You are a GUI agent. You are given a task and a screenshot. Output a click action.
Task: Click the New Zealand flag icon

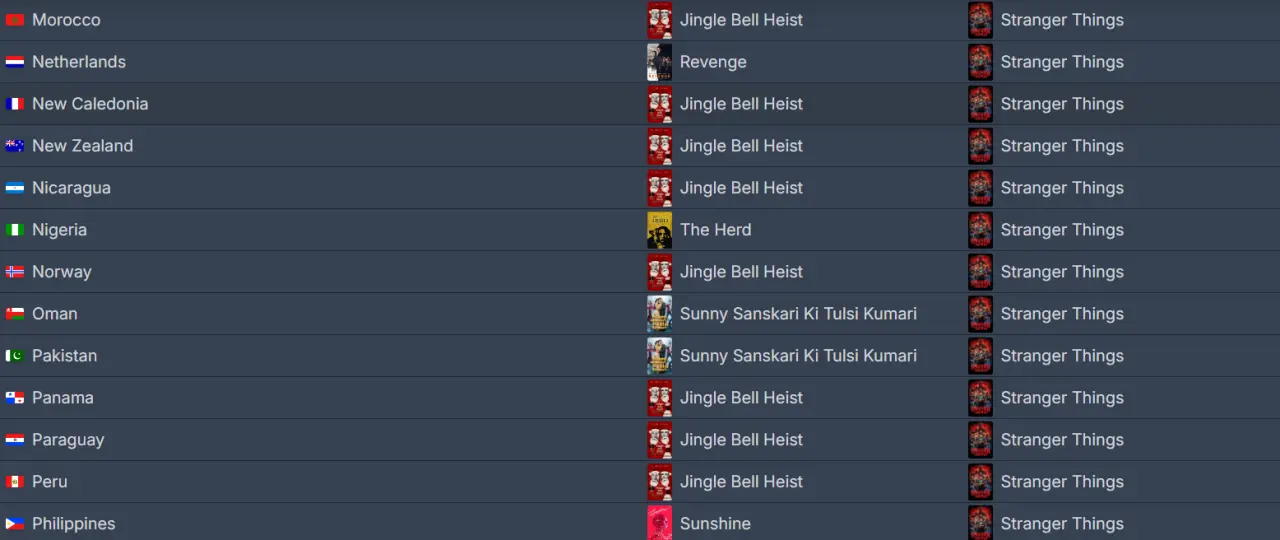pyautogui.click(x=15, y=146)
